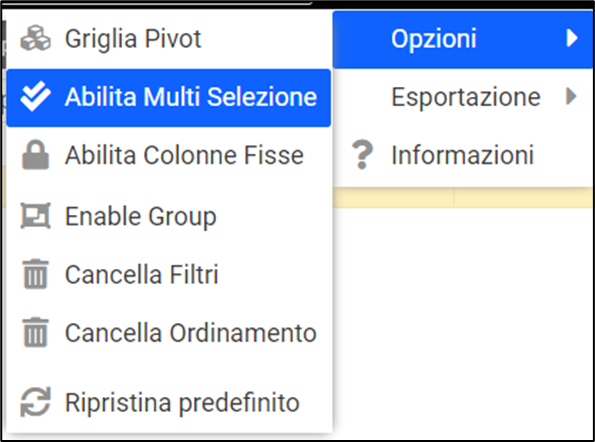Select the Griglia Pivot menu item

coord(168,39)
